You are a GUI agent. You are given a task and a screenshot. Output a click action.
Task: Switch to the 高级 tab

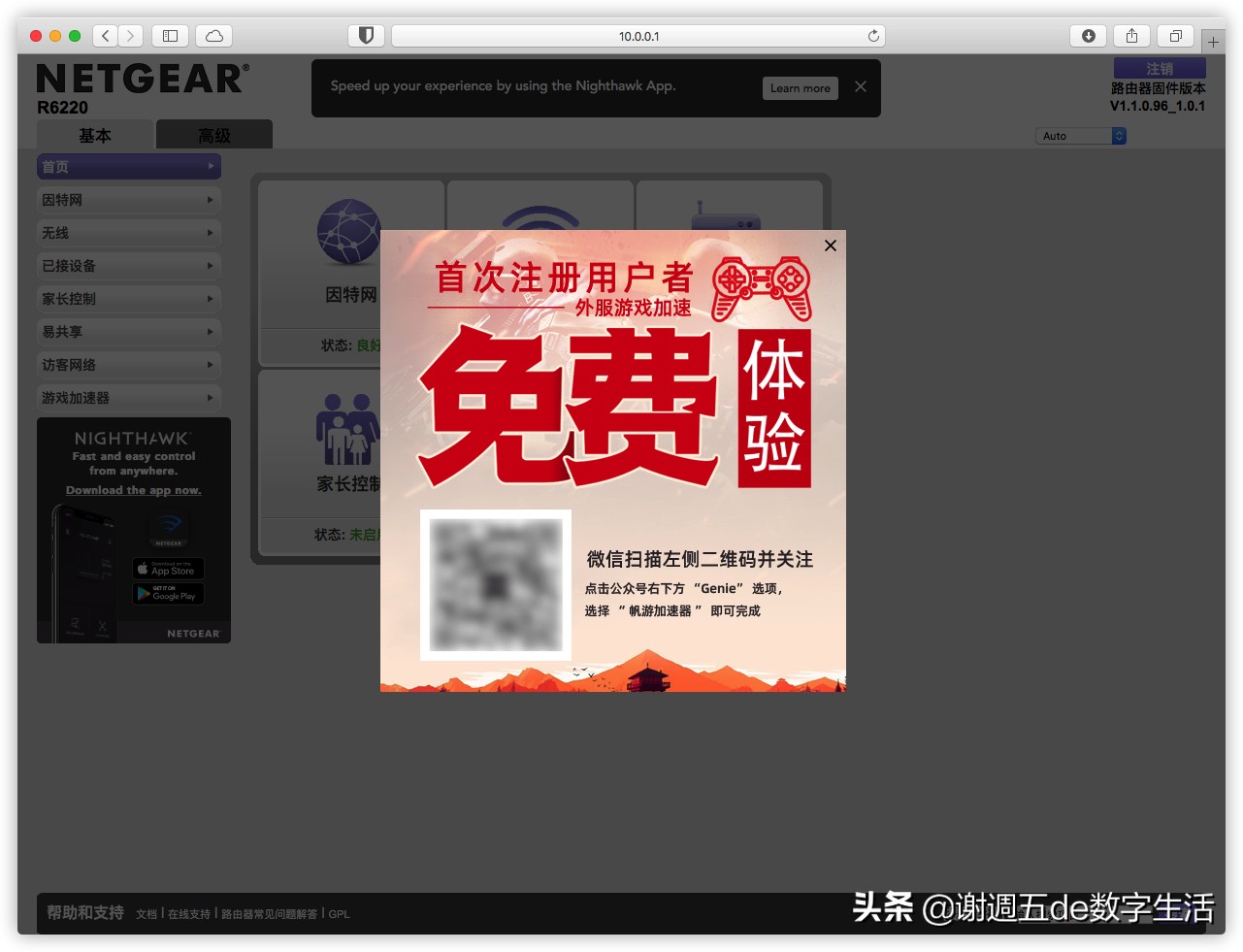(x=213, y=135)
